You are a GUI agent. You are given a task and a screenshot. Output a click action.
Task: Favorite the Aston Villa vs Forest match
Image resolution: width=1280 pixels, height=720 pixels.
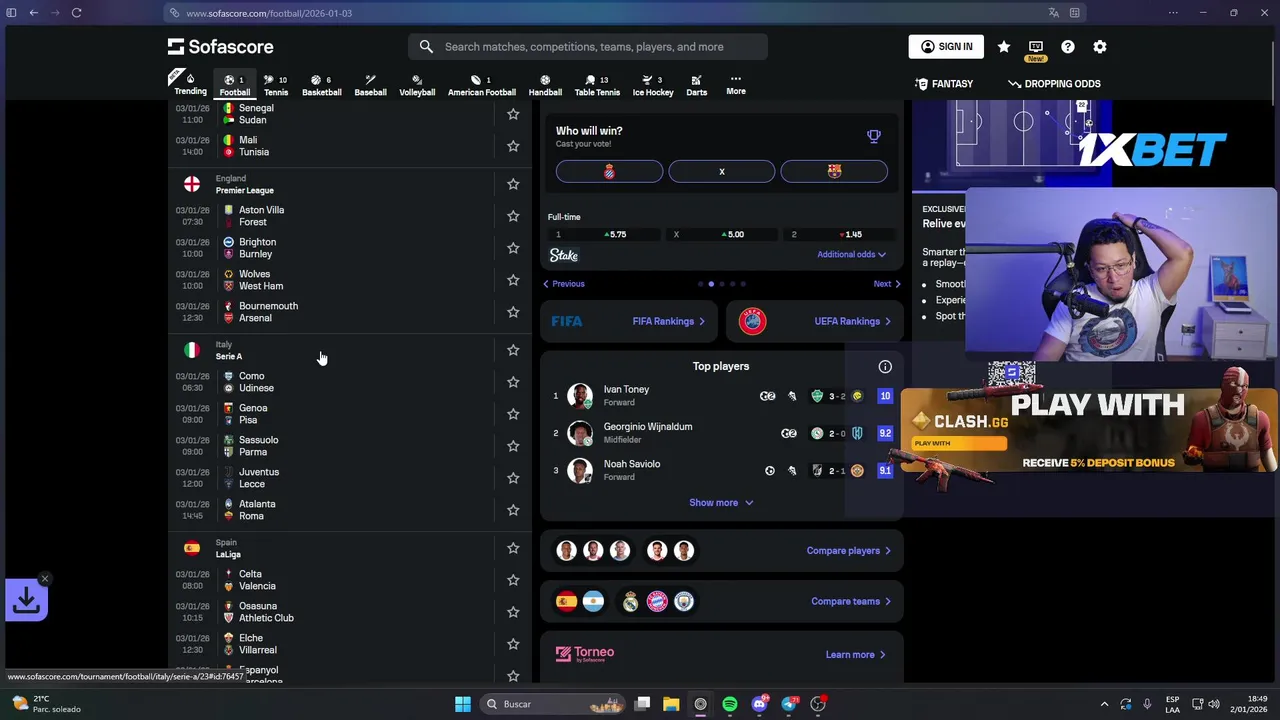(x=513, y=216)
